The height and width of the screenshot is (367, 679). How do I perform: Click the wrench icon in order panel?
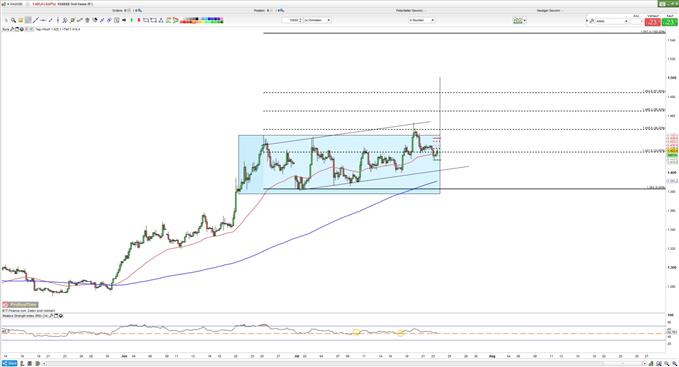592,21
